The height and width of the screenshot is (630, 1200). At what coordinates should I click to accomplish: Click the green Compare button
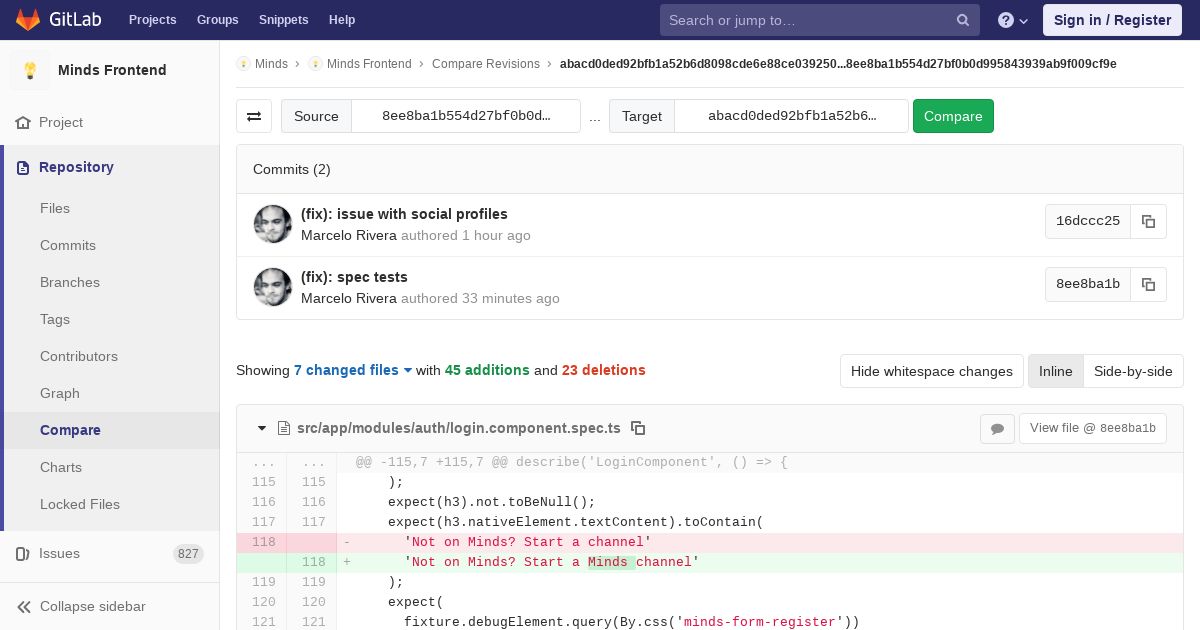click(x=953, y=116)
